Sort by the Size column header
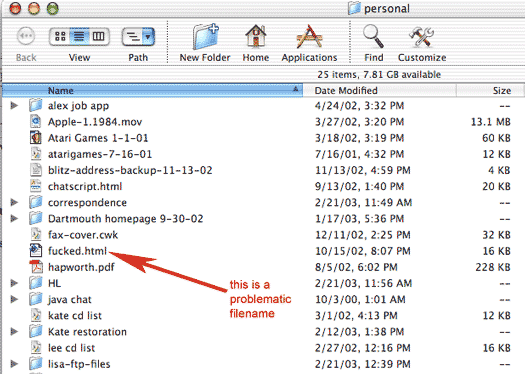 tap(490, 90)
